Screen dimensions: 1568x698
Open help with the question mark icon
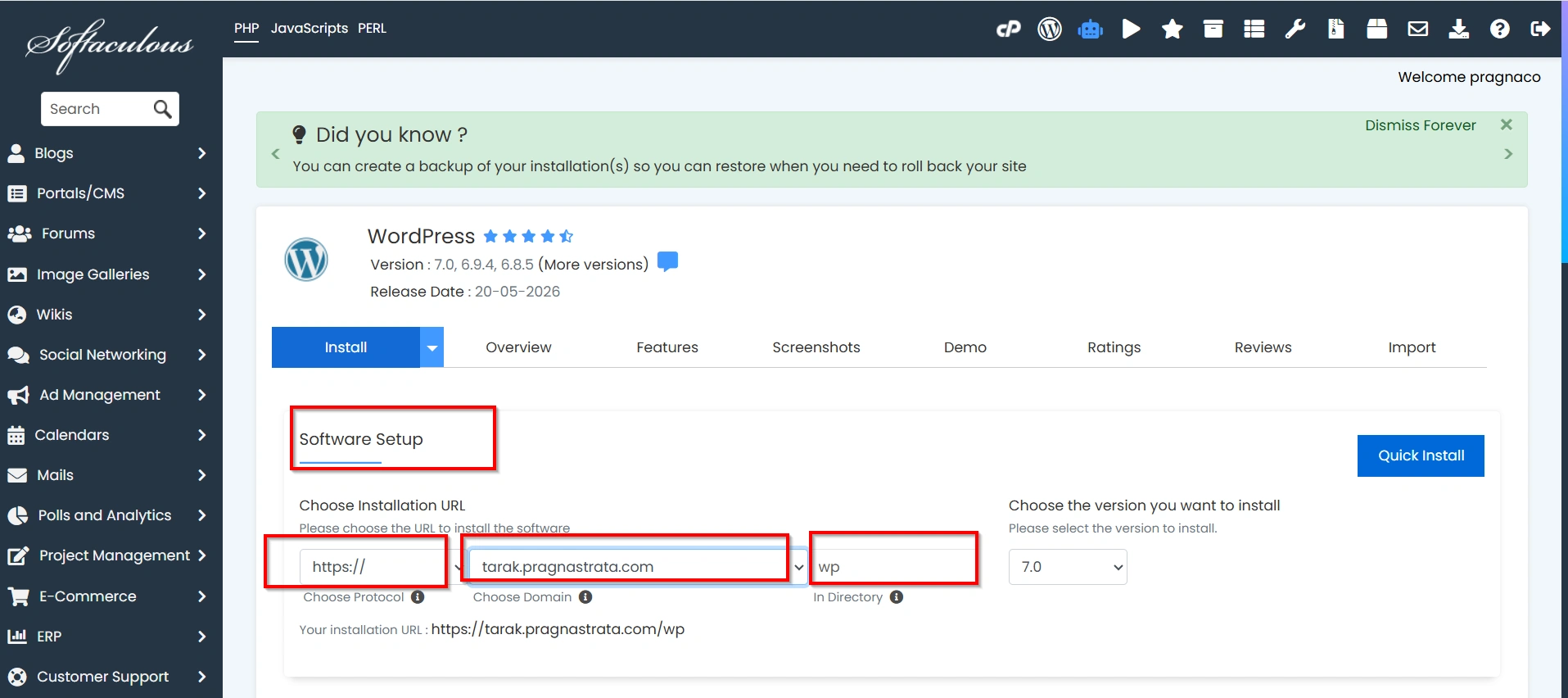click(x=1499, y=29)
